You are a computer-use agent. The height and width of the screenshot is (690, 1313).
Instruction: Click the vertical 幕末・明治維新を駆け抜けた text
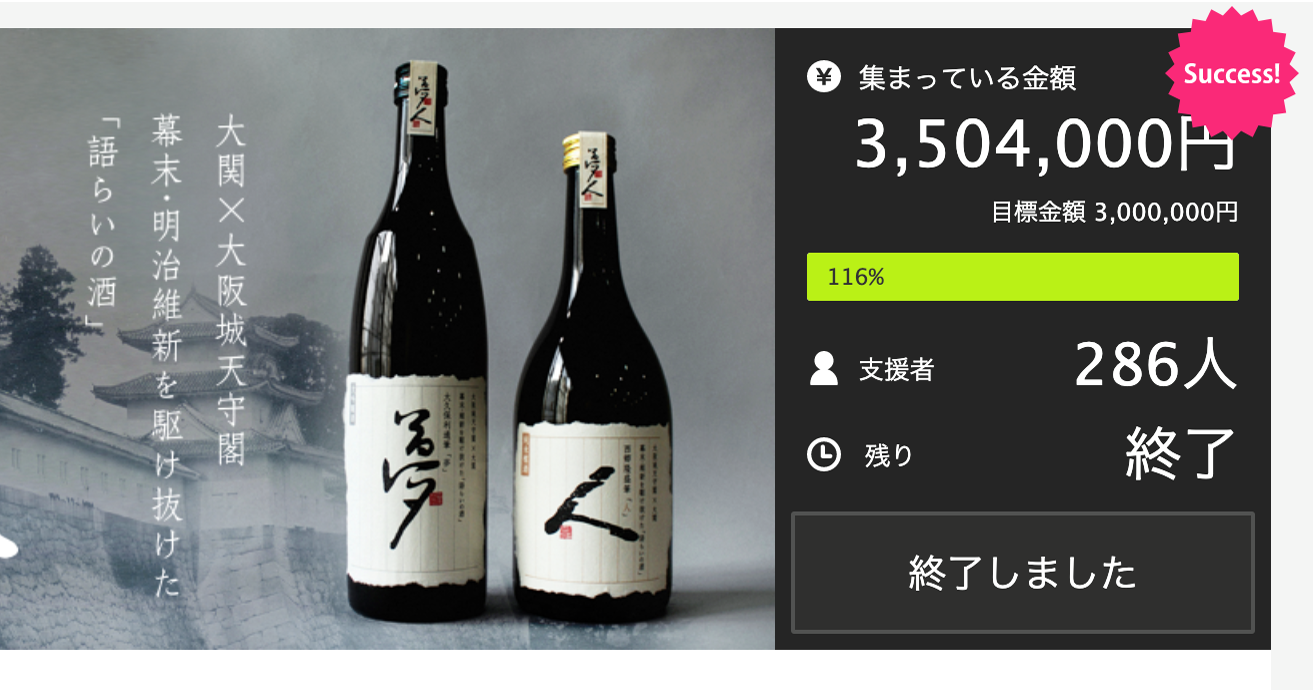coord(166,355)
